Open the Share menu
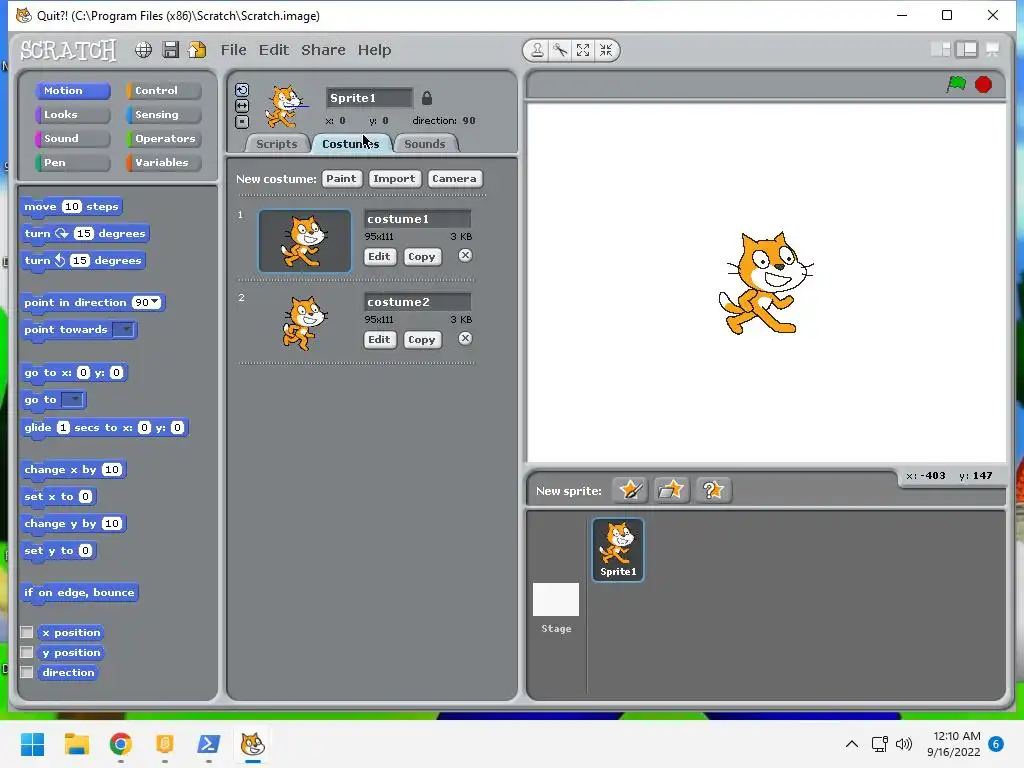Viewport: 1024px width, 768px height. click(x=323, y=50)
